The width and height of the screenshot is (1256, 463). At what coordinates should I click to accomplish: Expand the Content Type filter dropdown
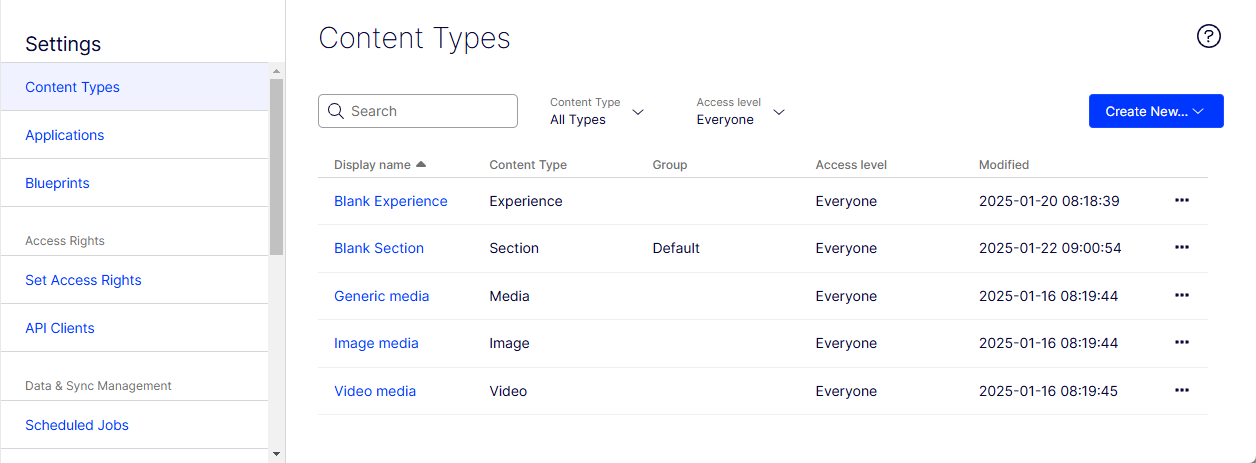pos(597,111)
